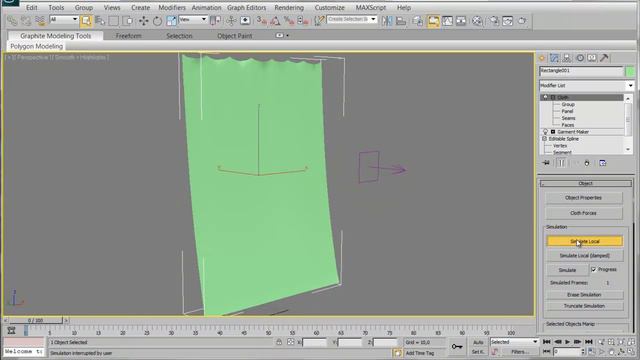Open the Create Selection Set dropdown
640x360 pixels.
[x=351, y=19]
